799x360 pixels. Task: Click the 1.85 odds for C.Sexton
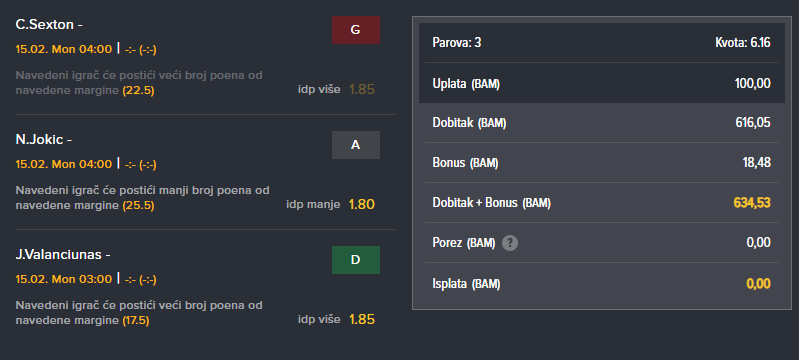[x=362, y=90]
